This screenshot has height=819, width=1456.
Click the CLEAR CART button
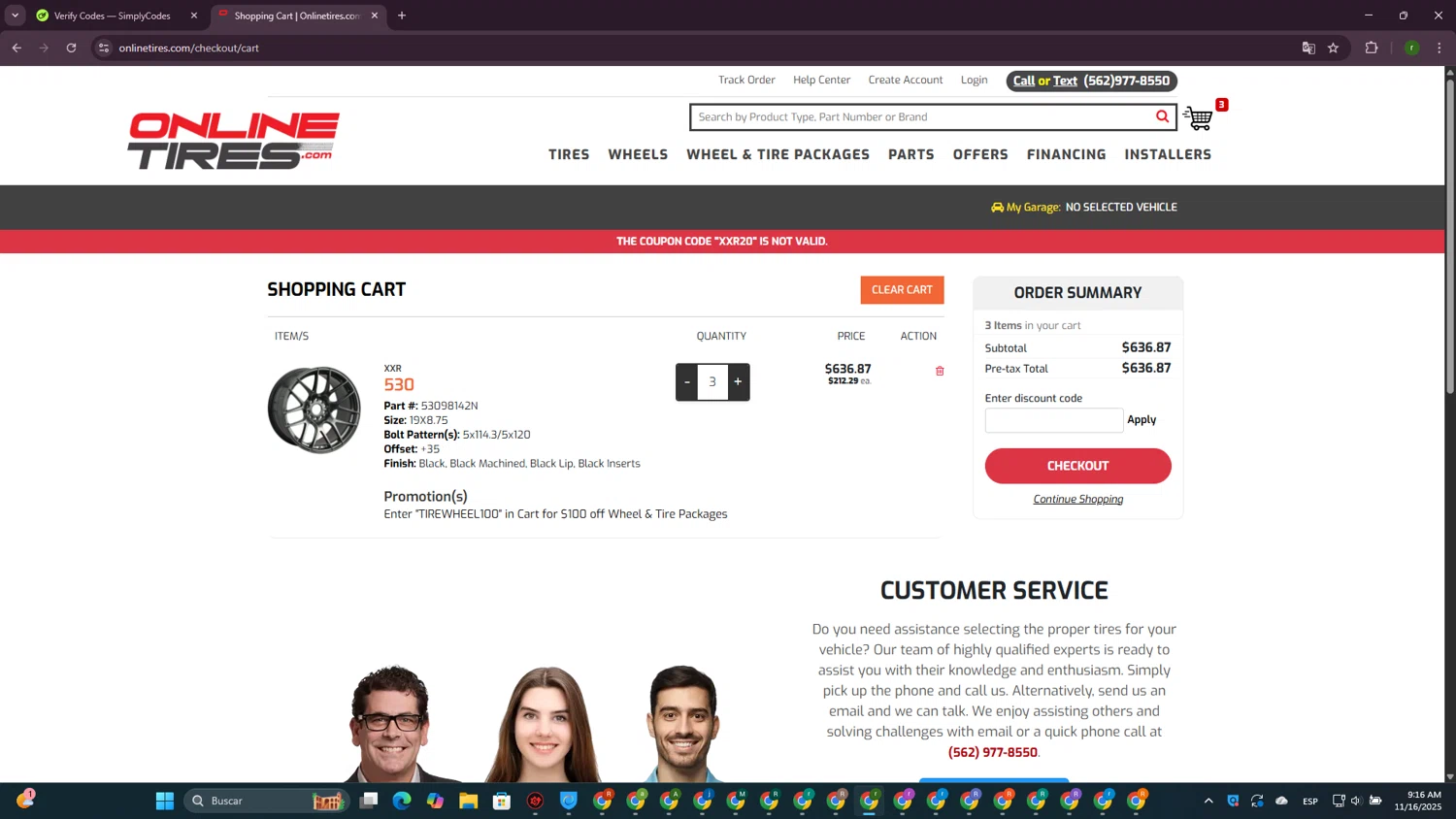click(x=902, y=290)
